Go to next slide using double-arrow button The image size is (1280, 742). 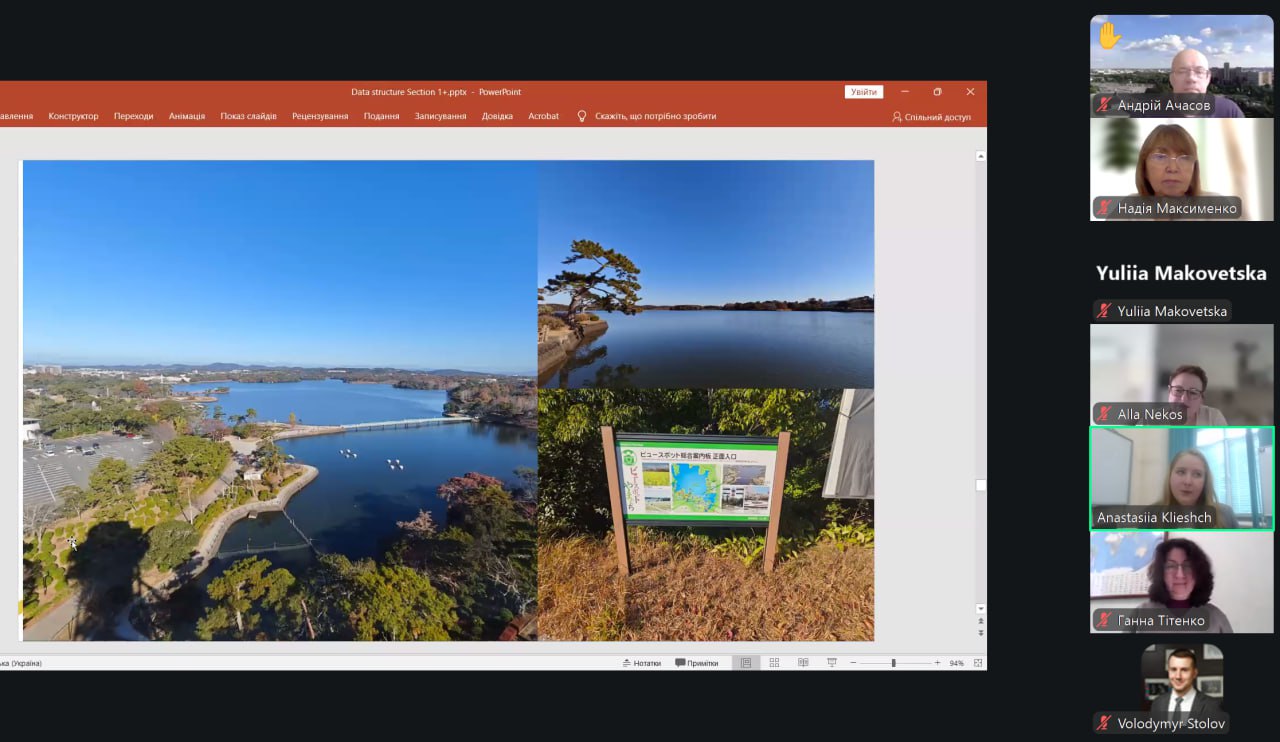click(x=980, y=633)
